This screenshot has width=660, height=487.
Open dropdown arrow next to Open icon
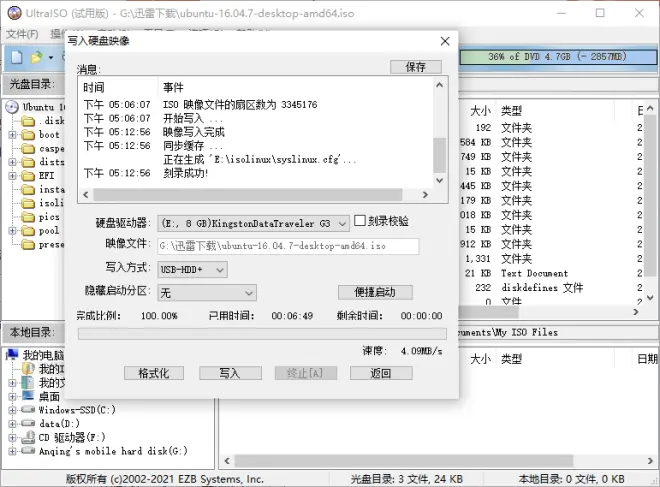(x=51, y=57)
